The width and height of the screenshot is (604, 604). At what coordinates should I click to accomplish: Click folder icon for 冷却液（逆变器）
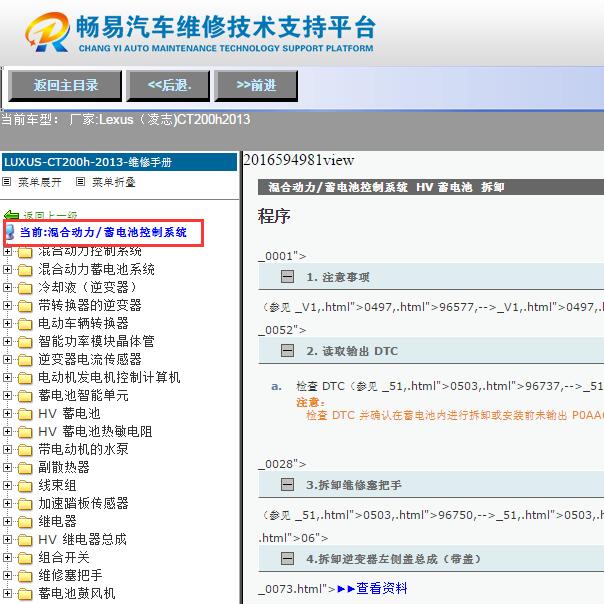tap(25, 288)
